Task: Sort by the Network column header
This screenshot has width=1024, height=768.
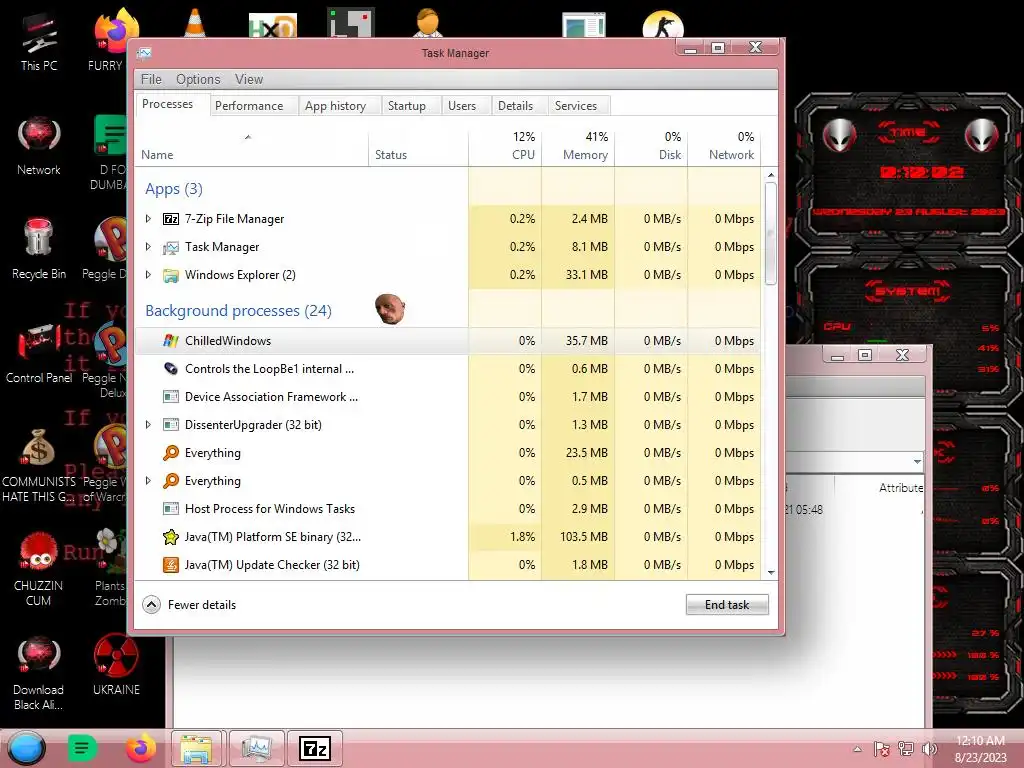Action: point(724,146)
